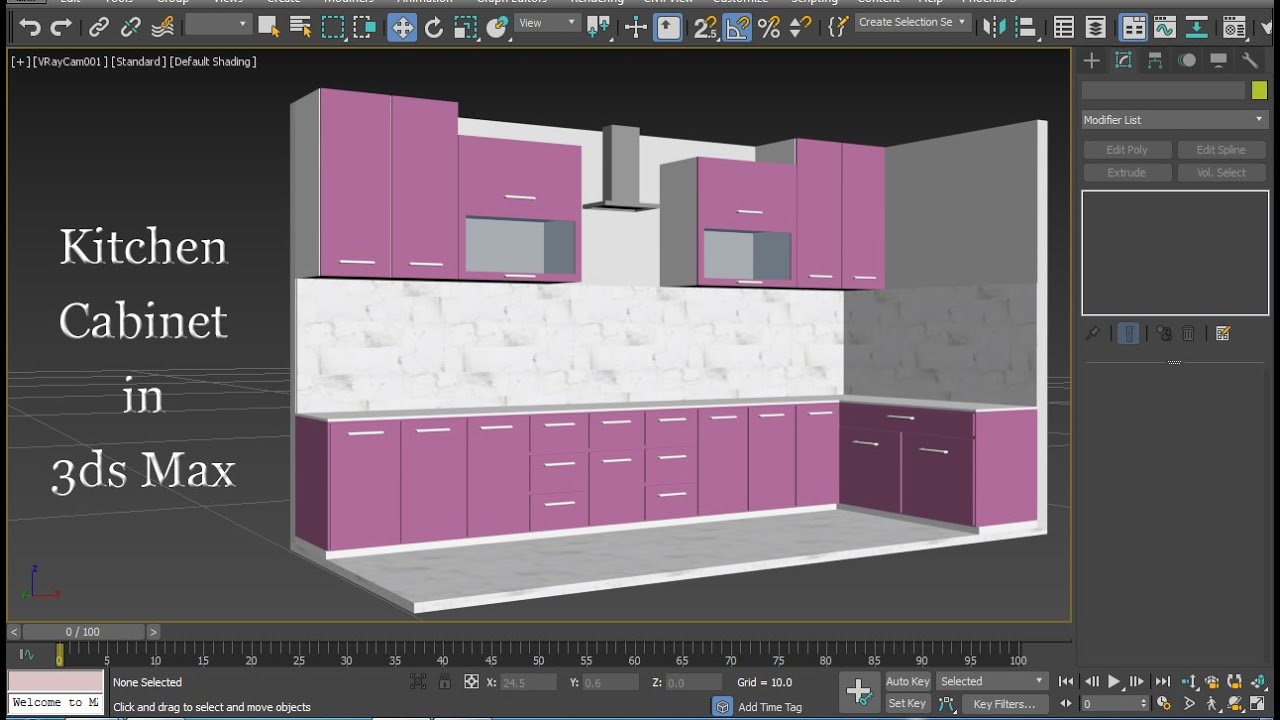Open the VRayCam001 viewport menu
This screenshot has width=1280, height=720.
coord(69,62)
